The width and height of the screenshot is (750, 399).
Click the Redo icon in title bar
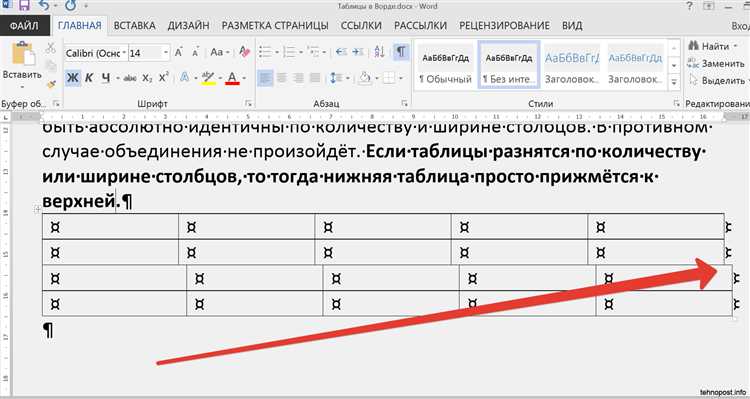click(70, 6)
